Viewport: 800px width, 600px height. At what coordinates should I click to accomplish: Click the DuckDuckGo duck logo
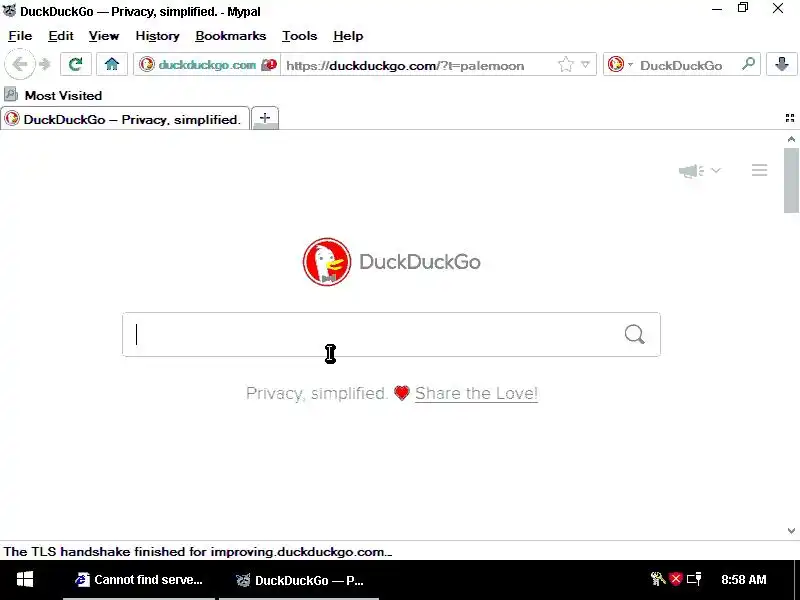click(327, 262)
